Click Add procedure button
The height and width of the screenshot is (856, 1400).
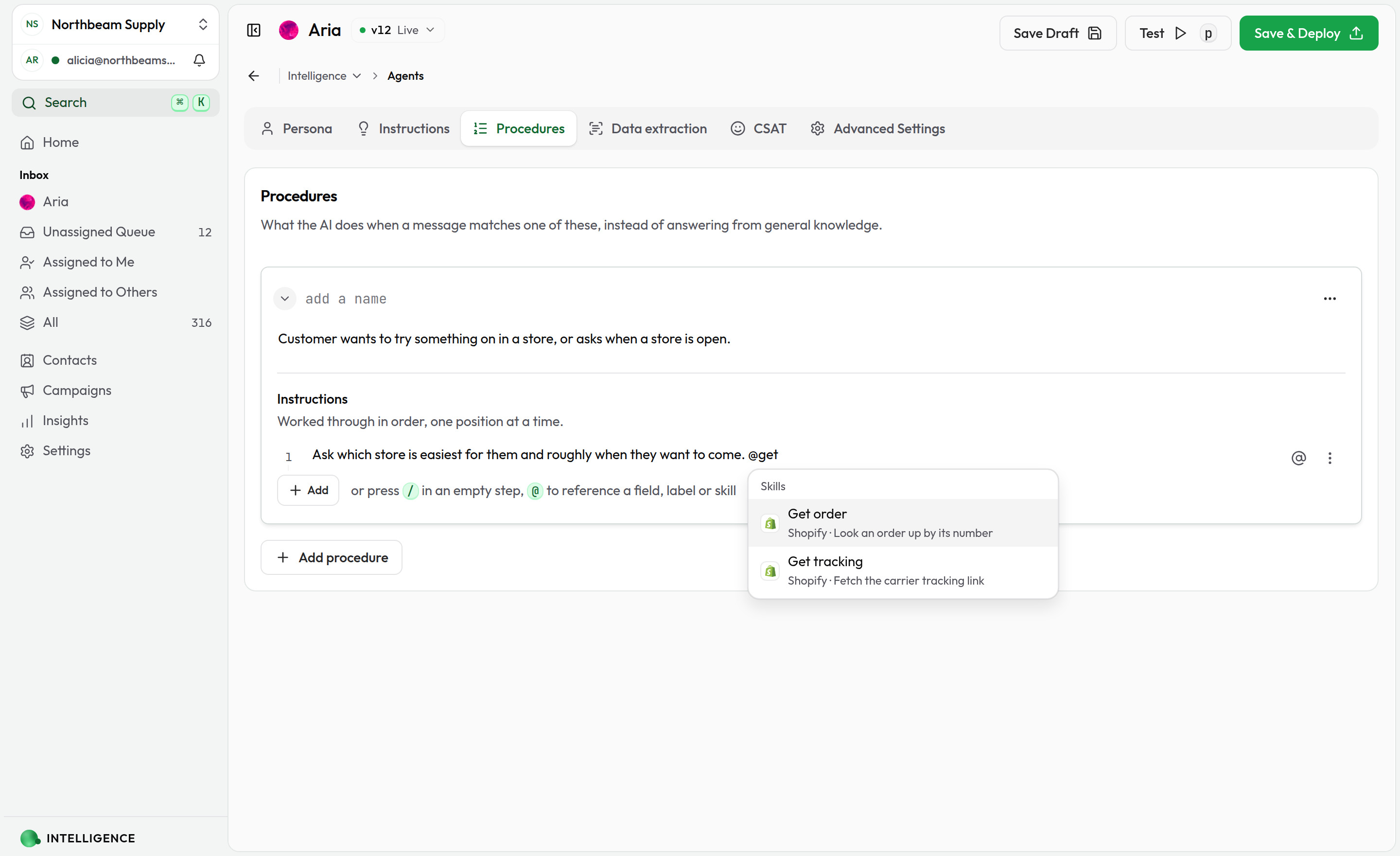point(331,557)
